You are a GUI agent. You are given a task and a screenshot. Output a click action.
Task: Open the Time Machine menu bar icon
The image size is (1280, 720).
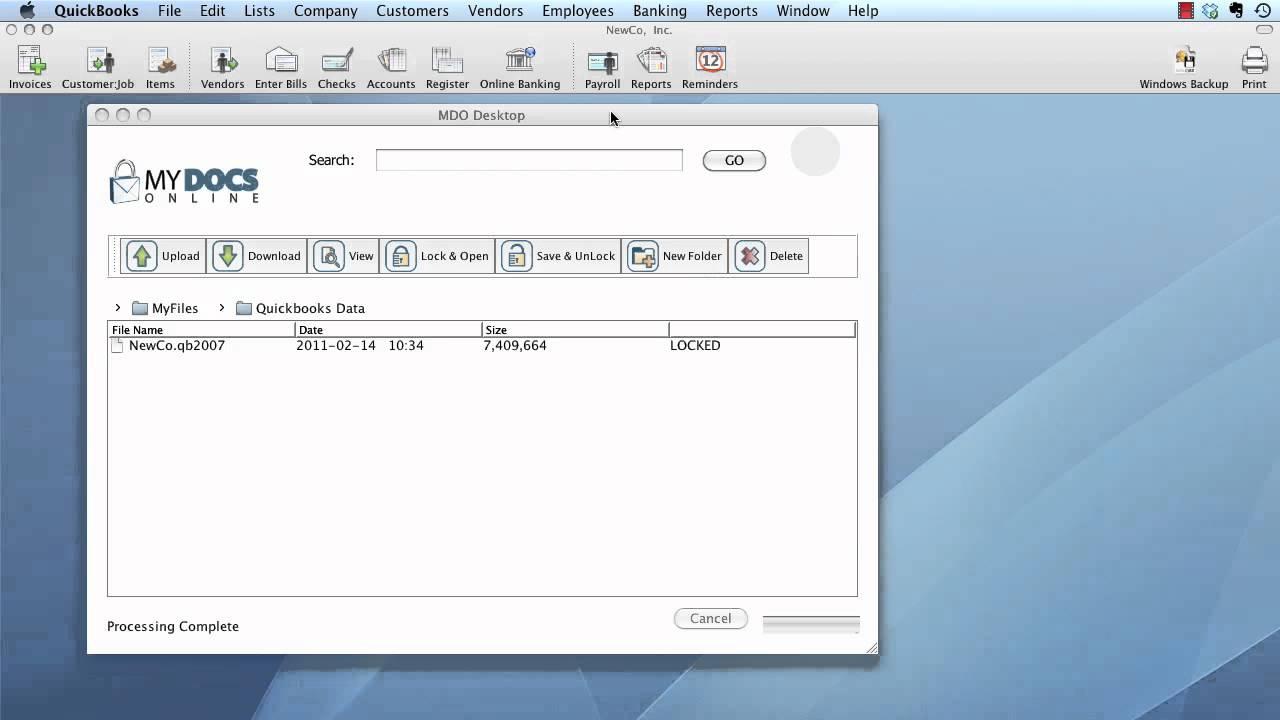(1263, 11)
